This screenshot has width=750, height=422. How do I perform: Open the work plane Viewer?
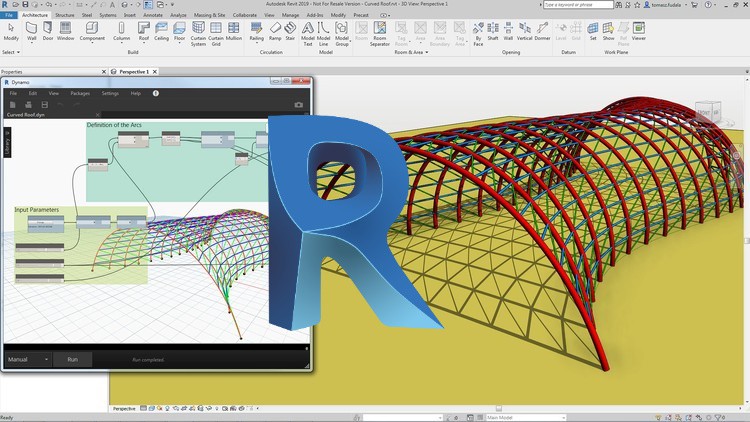click(x=639, y=31)
